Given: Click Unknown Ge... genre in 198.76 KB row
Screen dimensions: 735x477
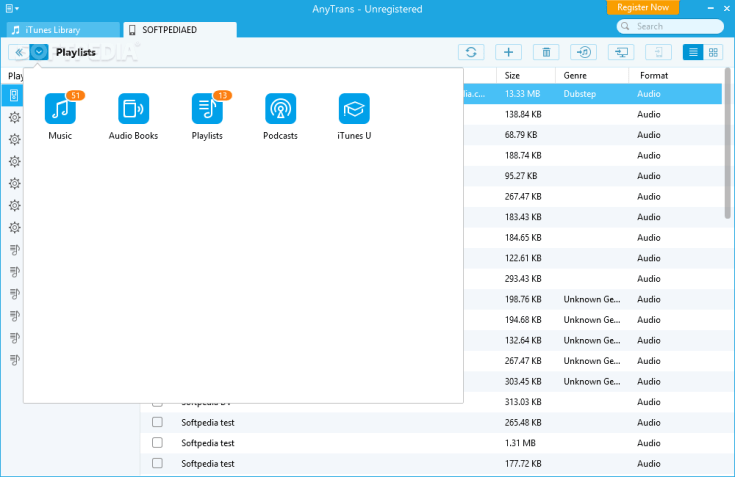Looking at the screenshot, I should 592,299.
